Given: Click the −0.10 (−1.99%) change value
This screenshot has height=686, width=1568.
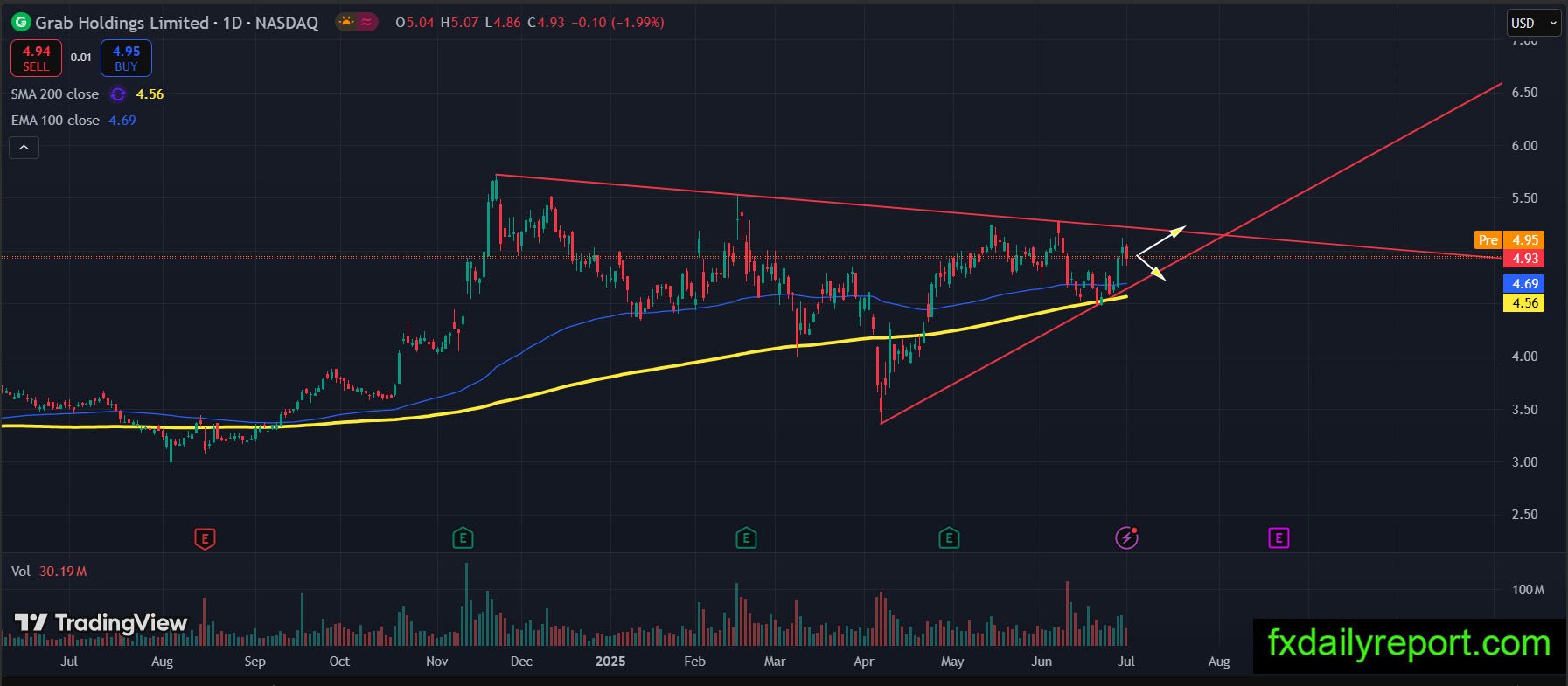Looking at the screenshot, I should pyautogui.click(x=617, y=23).
